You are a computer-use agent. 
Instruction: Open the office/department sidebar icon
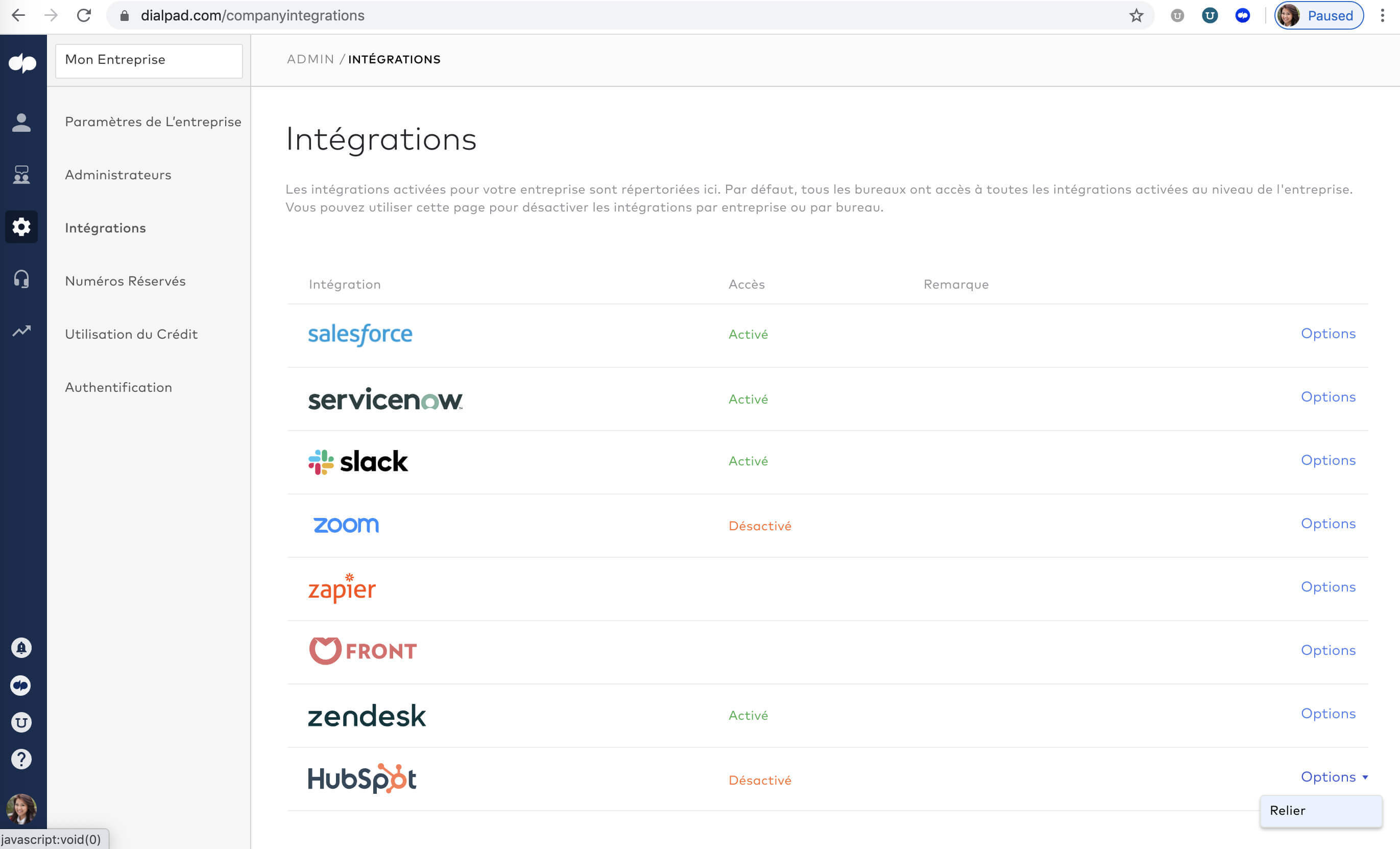point(21,175)
